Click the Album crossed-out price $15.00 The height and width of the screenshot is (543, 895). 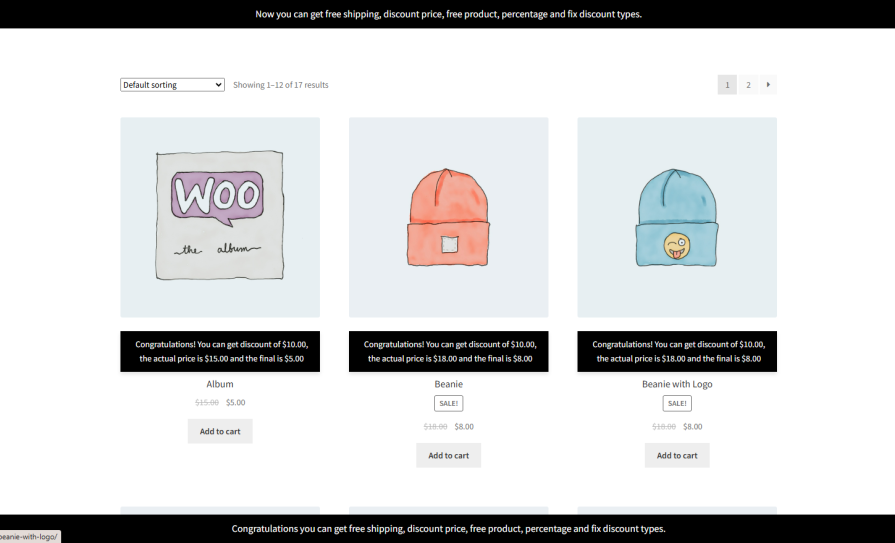pyautogui.click(x=207, y=402)
